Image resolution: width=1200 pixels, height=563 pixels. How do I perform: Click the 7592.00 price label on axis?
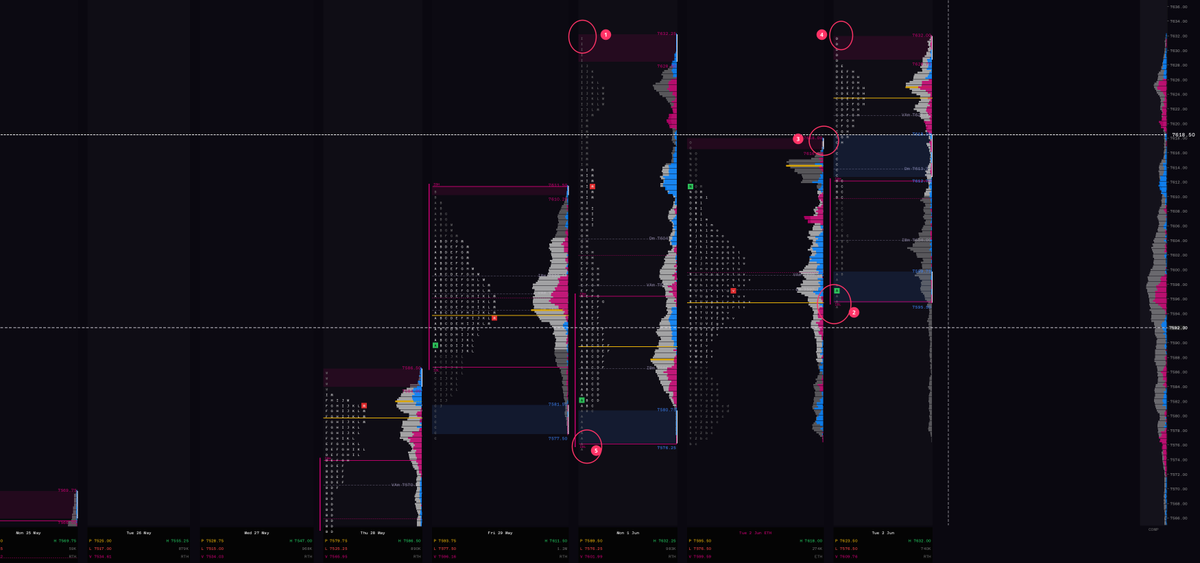(x=1180, y=328)
